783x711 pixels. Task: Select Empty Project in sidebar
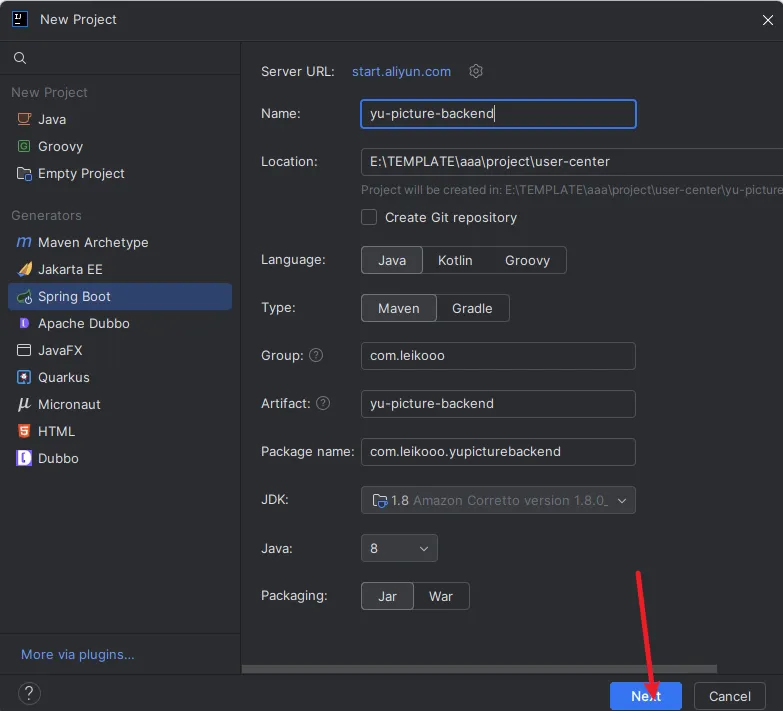81,173
